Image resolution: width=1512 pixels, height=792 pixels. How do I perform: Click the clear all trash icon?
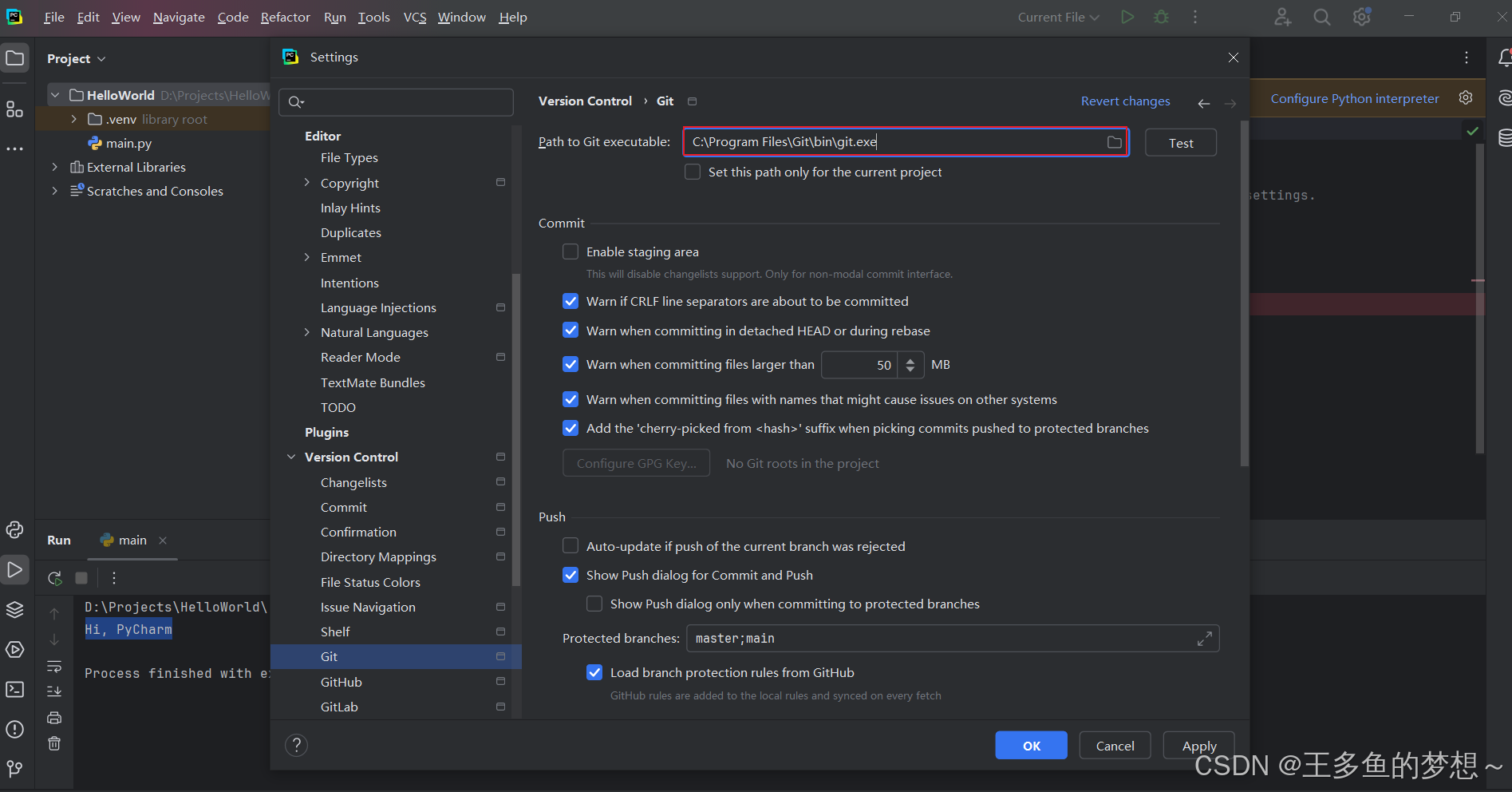[54, 743]
